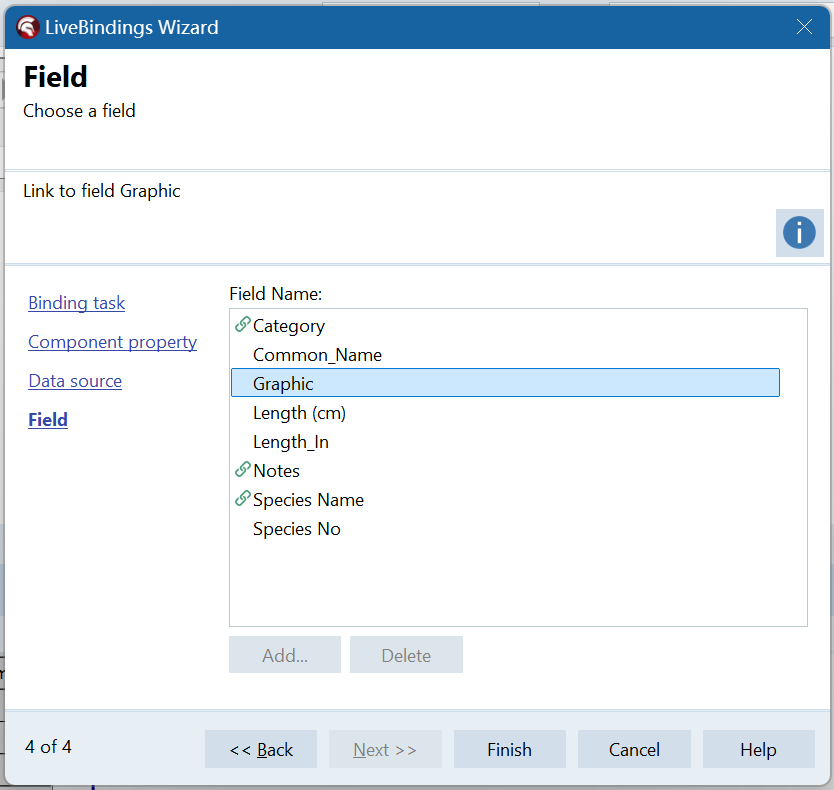Go back to the previous wizard page

261,749
